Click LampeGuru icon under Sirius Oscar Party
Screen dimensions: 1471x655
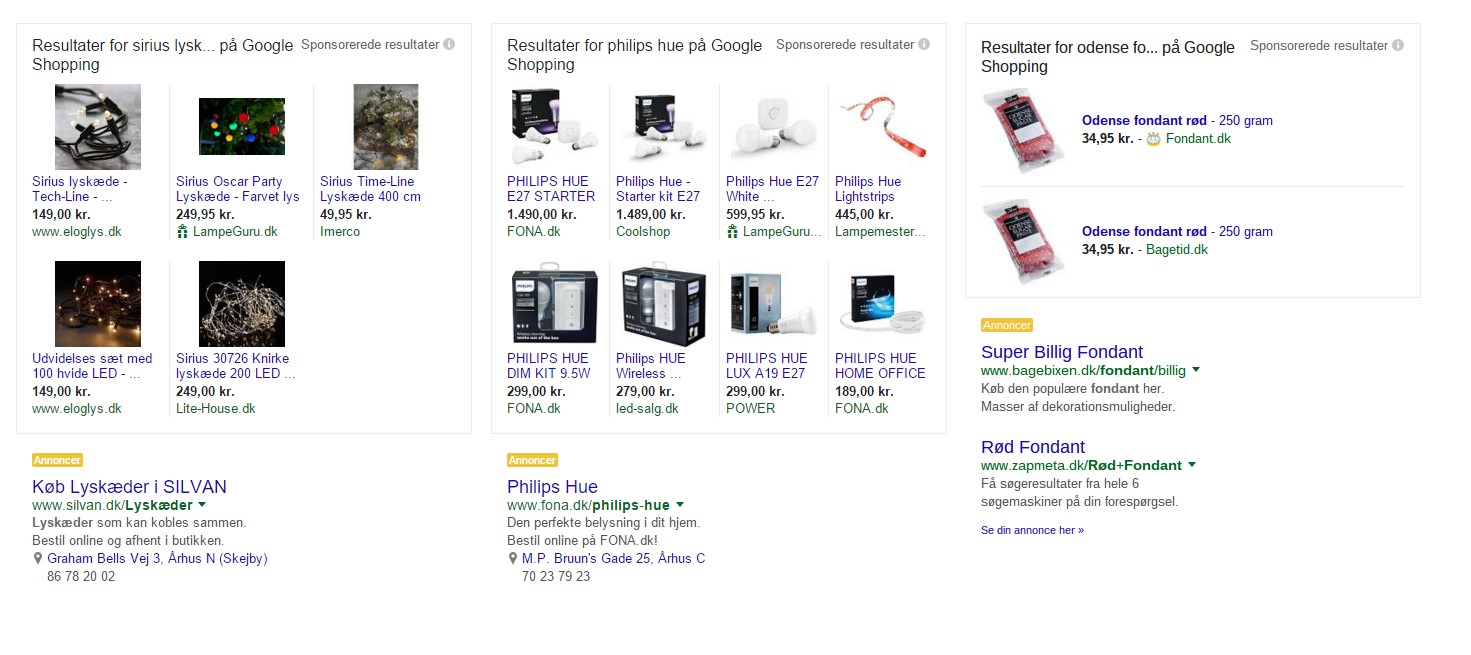182,232
